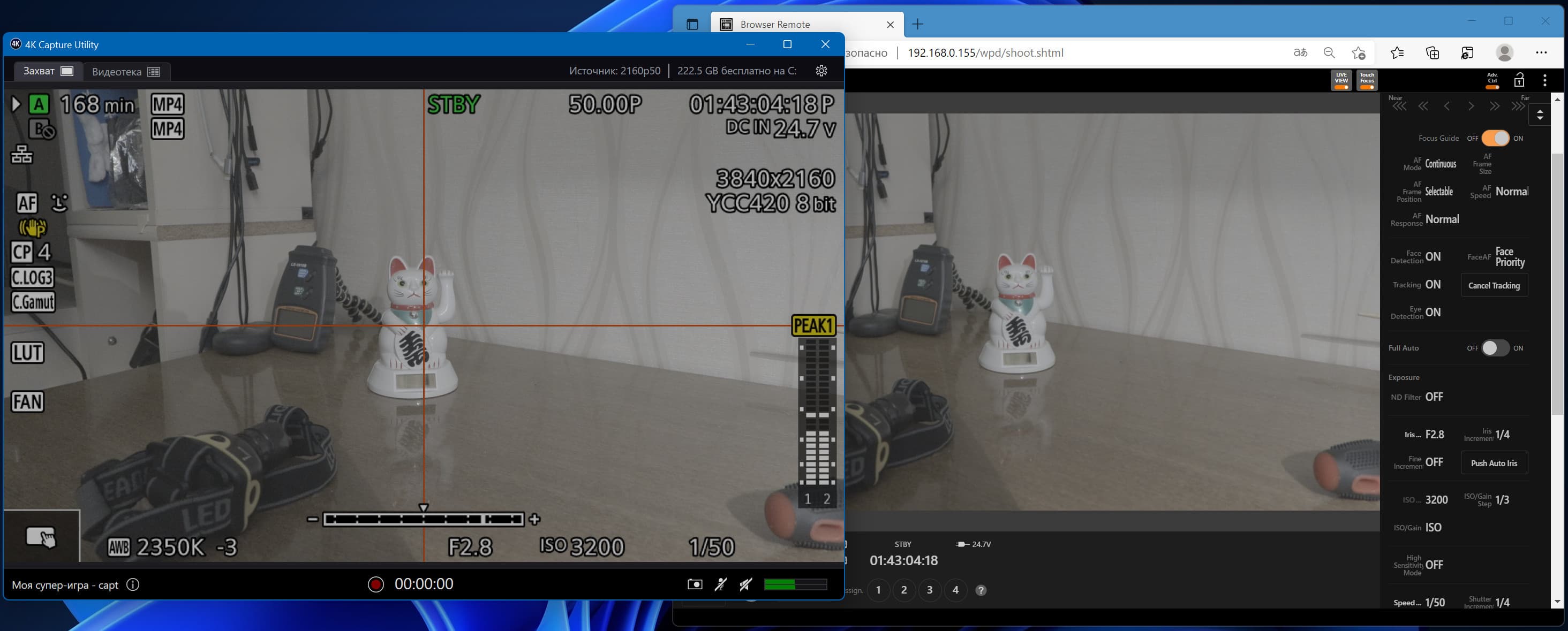This screenshot has width=1568, height=631.
Task: Click the key lock padlock icon
Action: coord(1519,80)
